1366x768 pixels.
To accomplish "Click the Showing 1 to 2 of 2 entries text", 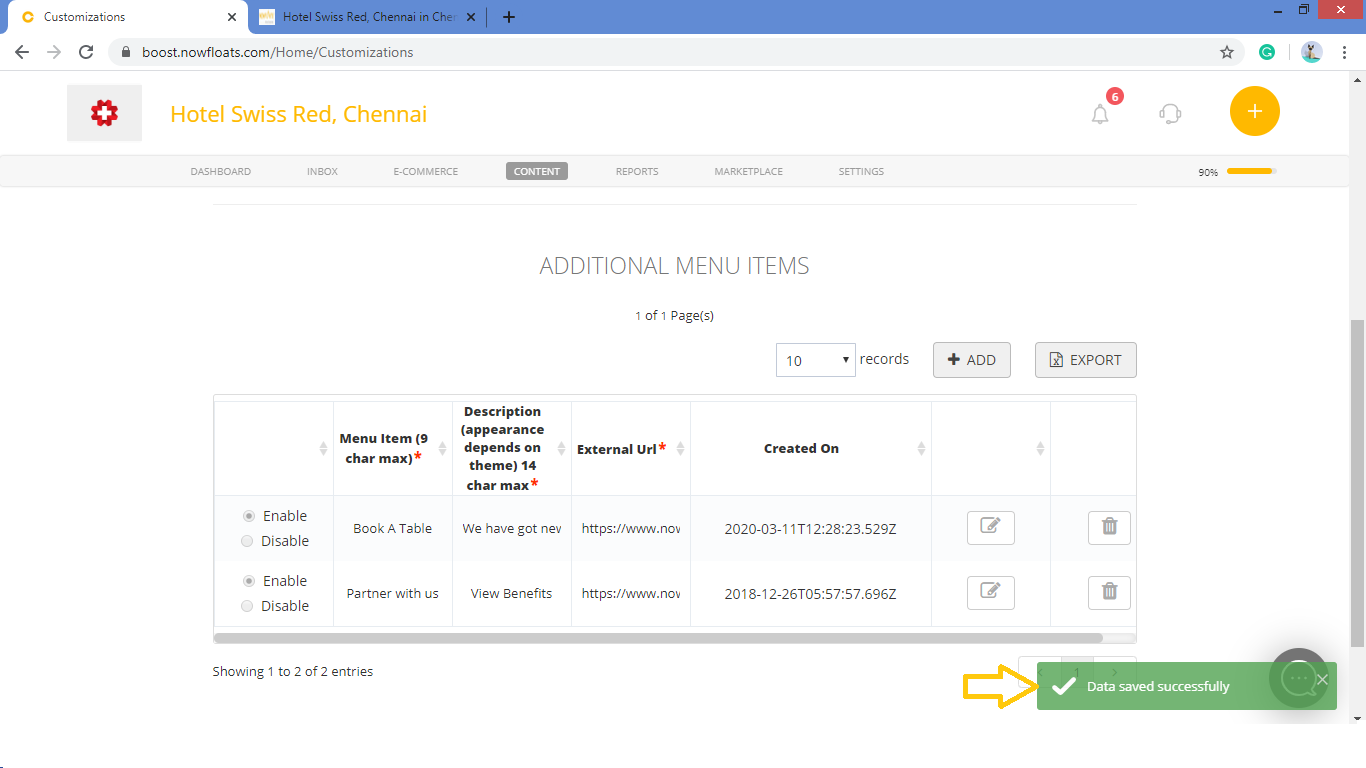I will (293, 672).
